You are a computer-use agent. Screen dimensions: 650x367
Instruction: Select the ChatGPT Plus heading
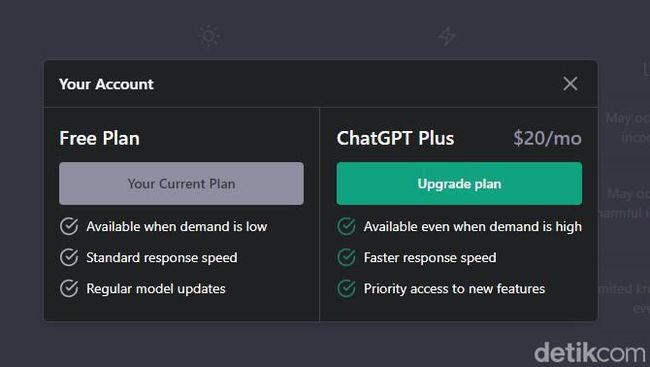pos(395,138)
